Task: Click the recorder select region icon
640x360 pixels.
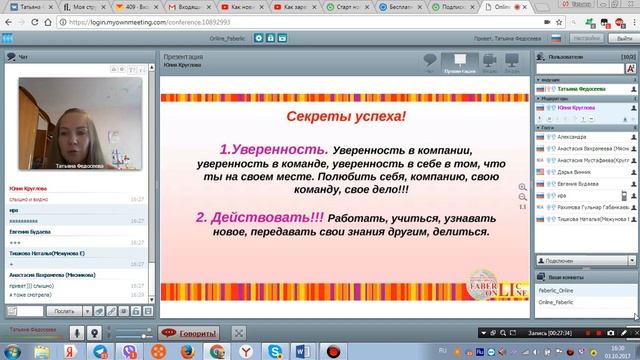Action: point(513,333)
